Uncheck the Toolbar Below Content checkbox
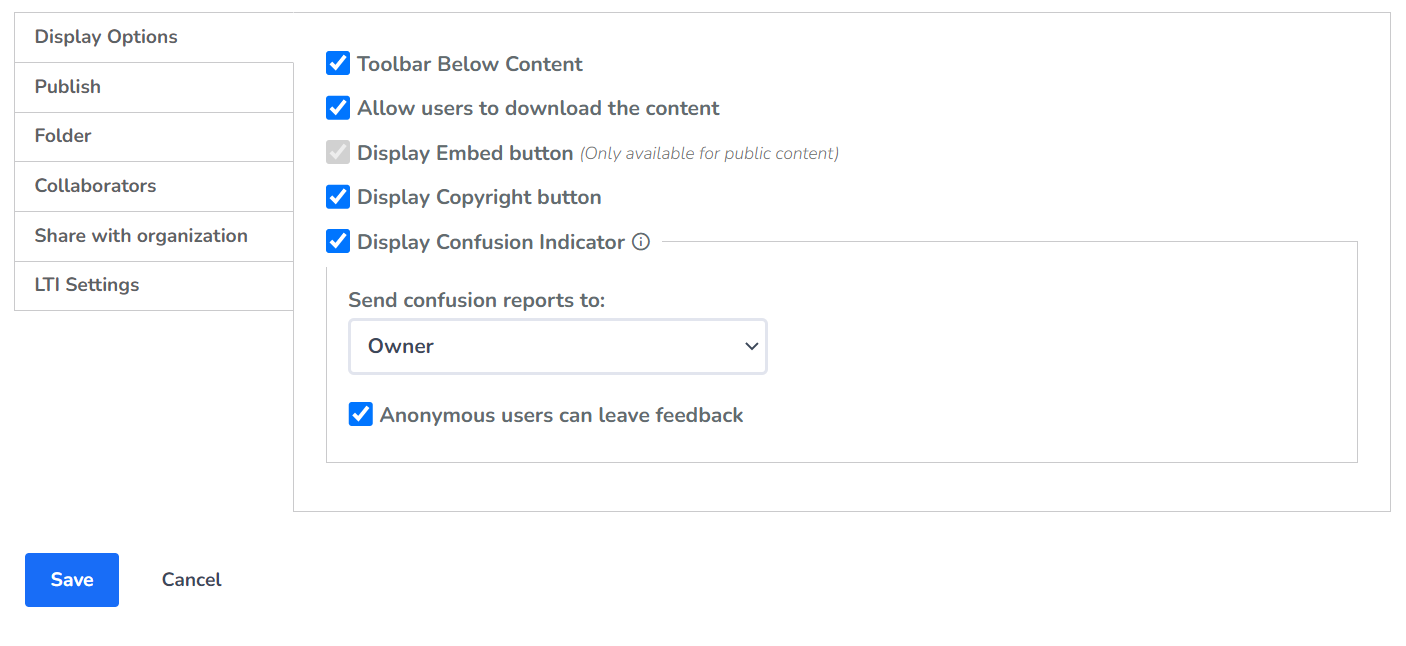Screen dimensions: 1406x646 [x=337, y=63]
